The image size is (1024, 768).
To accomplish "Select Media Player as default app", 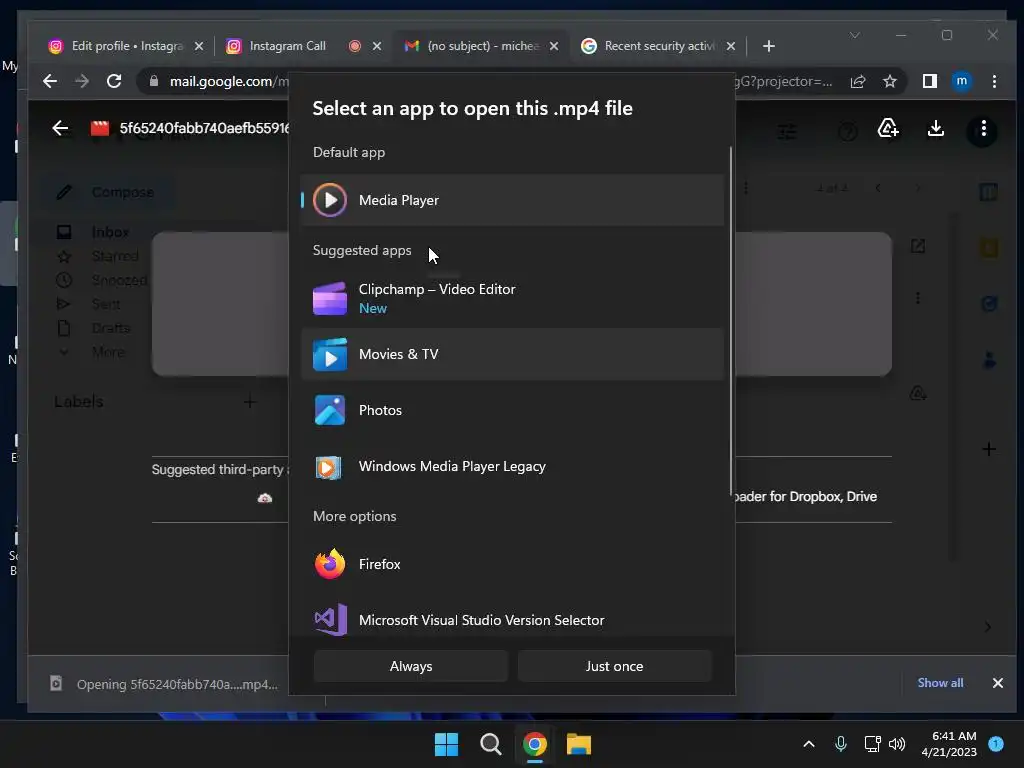I will (x=513, y=200).
